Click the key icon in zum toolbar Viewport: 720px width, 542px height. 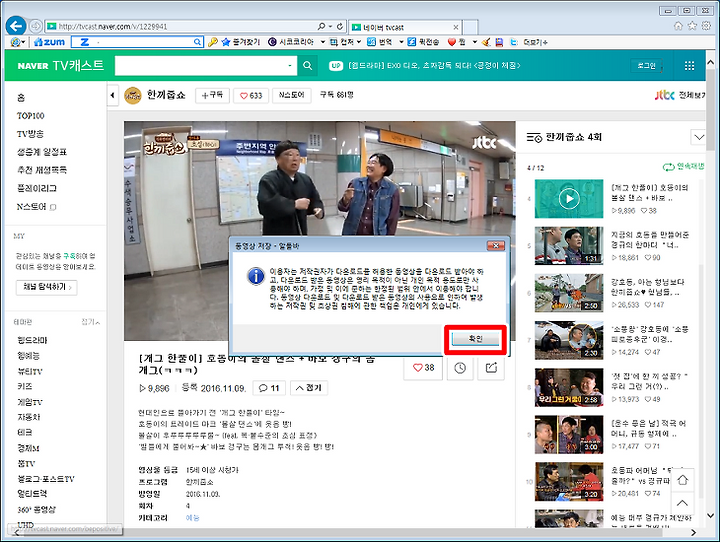[x=212, y=42]
